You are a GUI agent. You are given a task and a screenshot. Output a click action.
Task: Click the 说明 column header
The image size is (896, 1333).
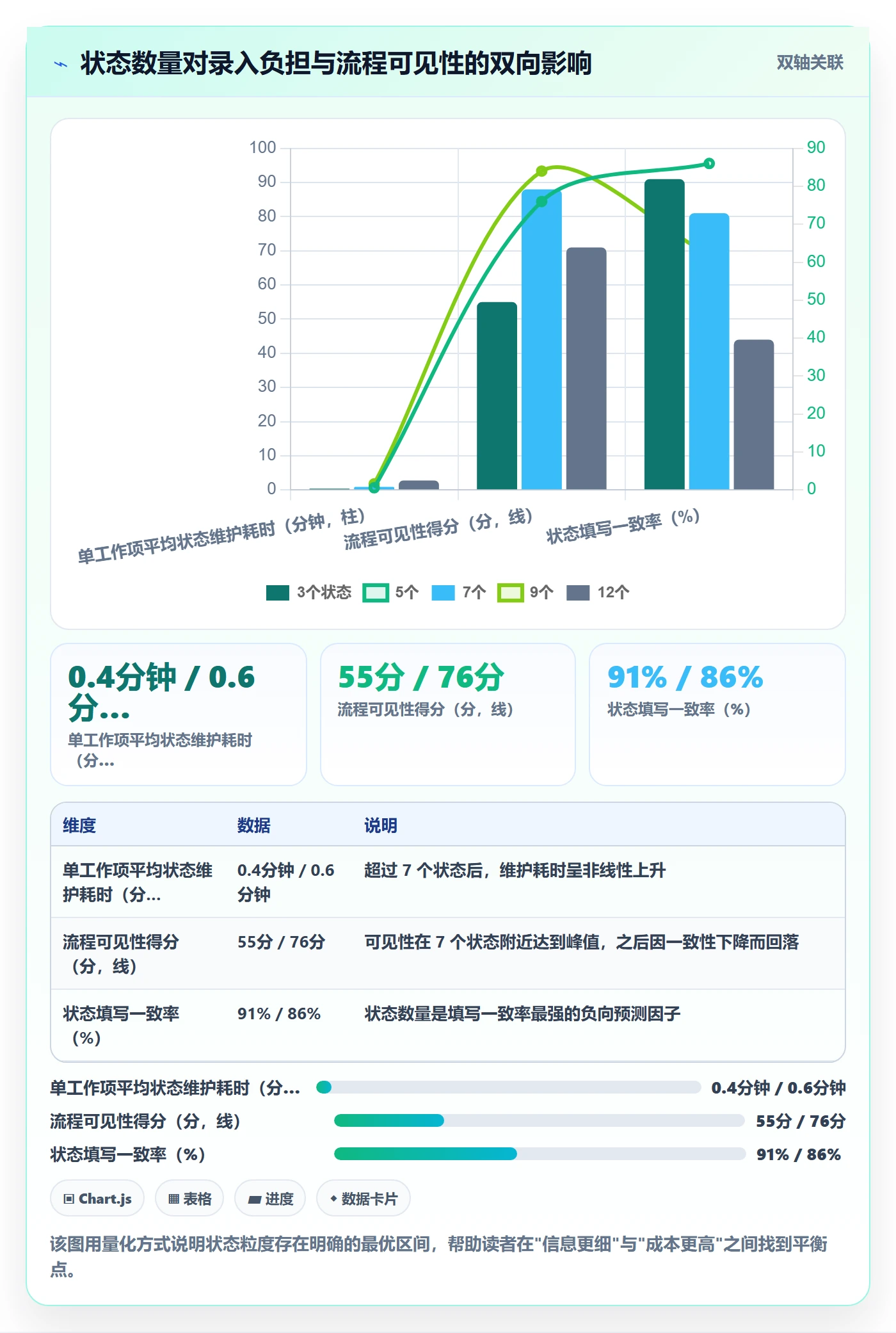(381, 825)
